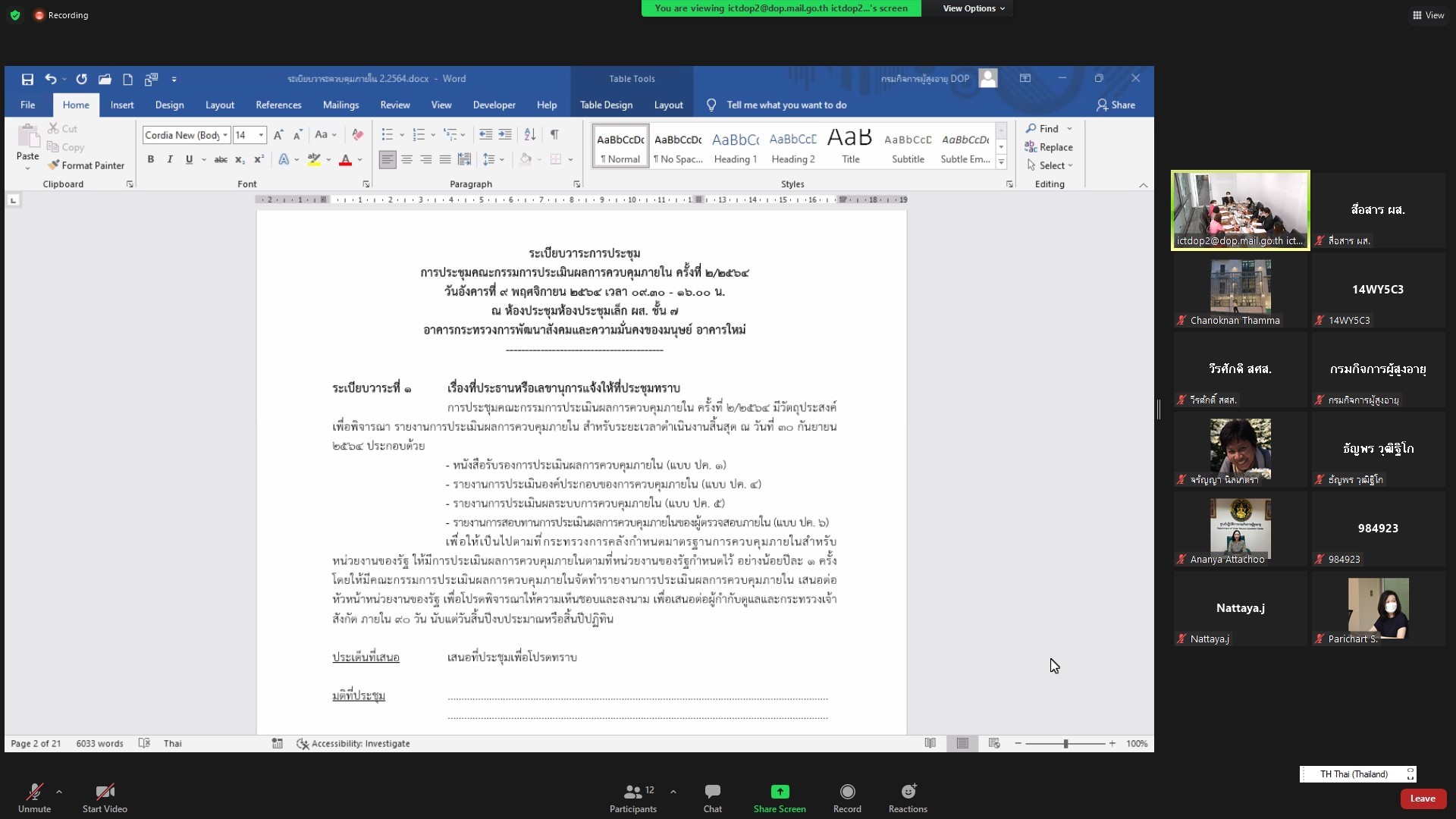Toggle Show/Hide paragraph marks
Image resolution: width=1456 pixels, height=819 pixels.
coord(554,135)
